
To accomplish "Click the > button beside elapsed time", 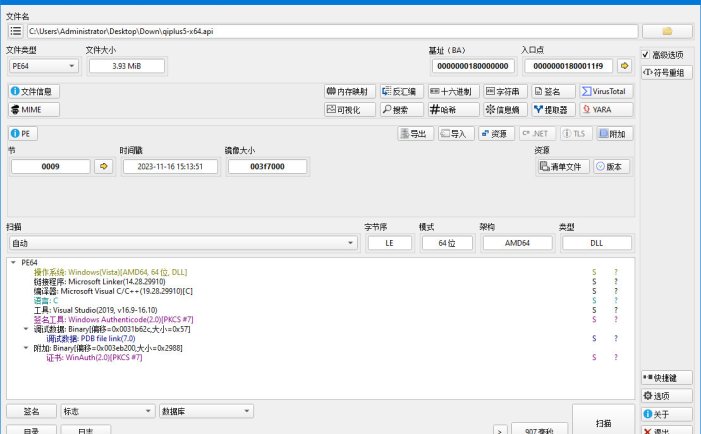I will (500, 430).
